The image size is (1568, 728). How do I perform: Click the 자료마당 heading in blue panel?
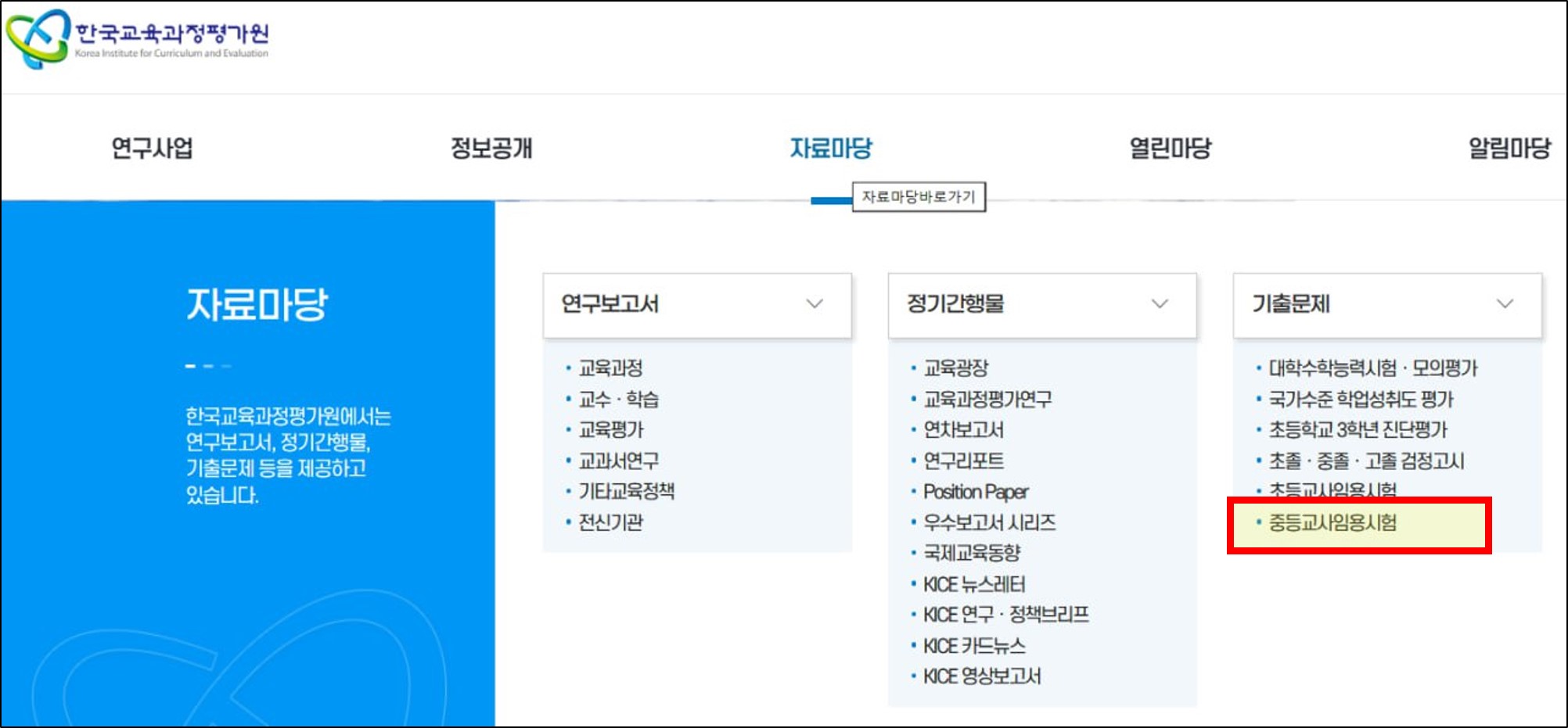(259, 305)
